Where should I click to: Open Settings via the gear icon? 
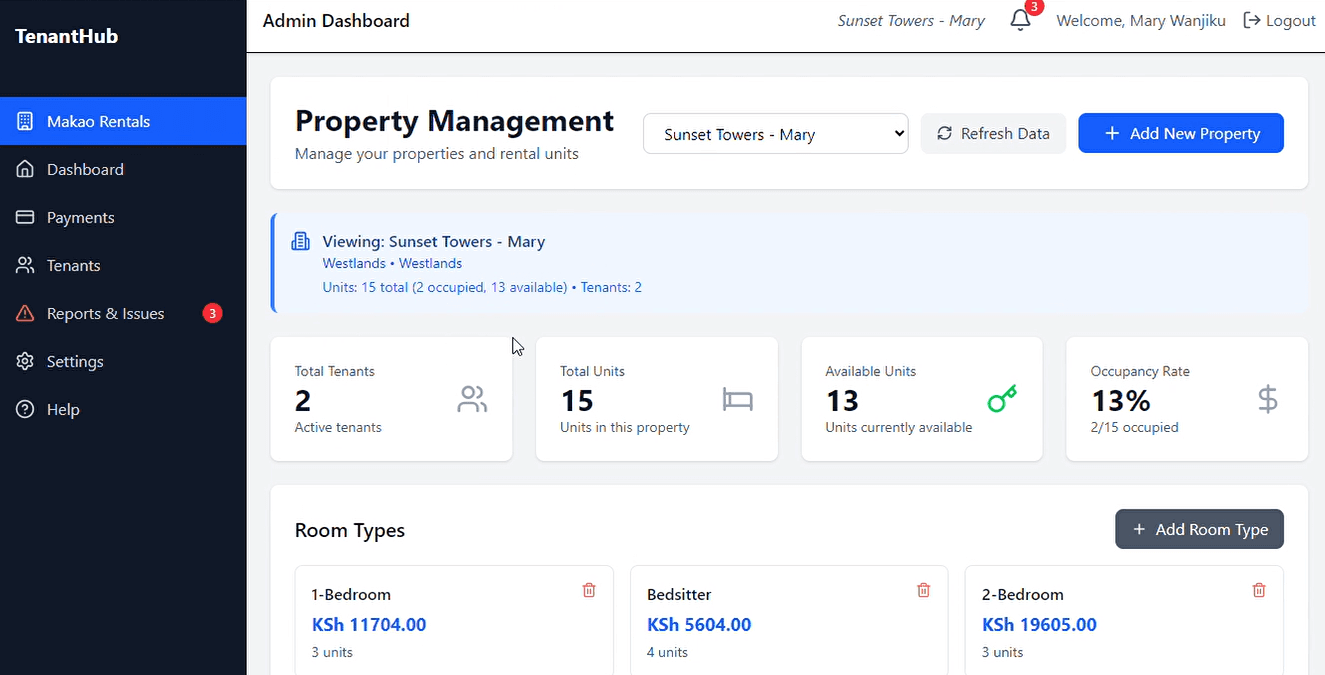(x=24, y=361)
